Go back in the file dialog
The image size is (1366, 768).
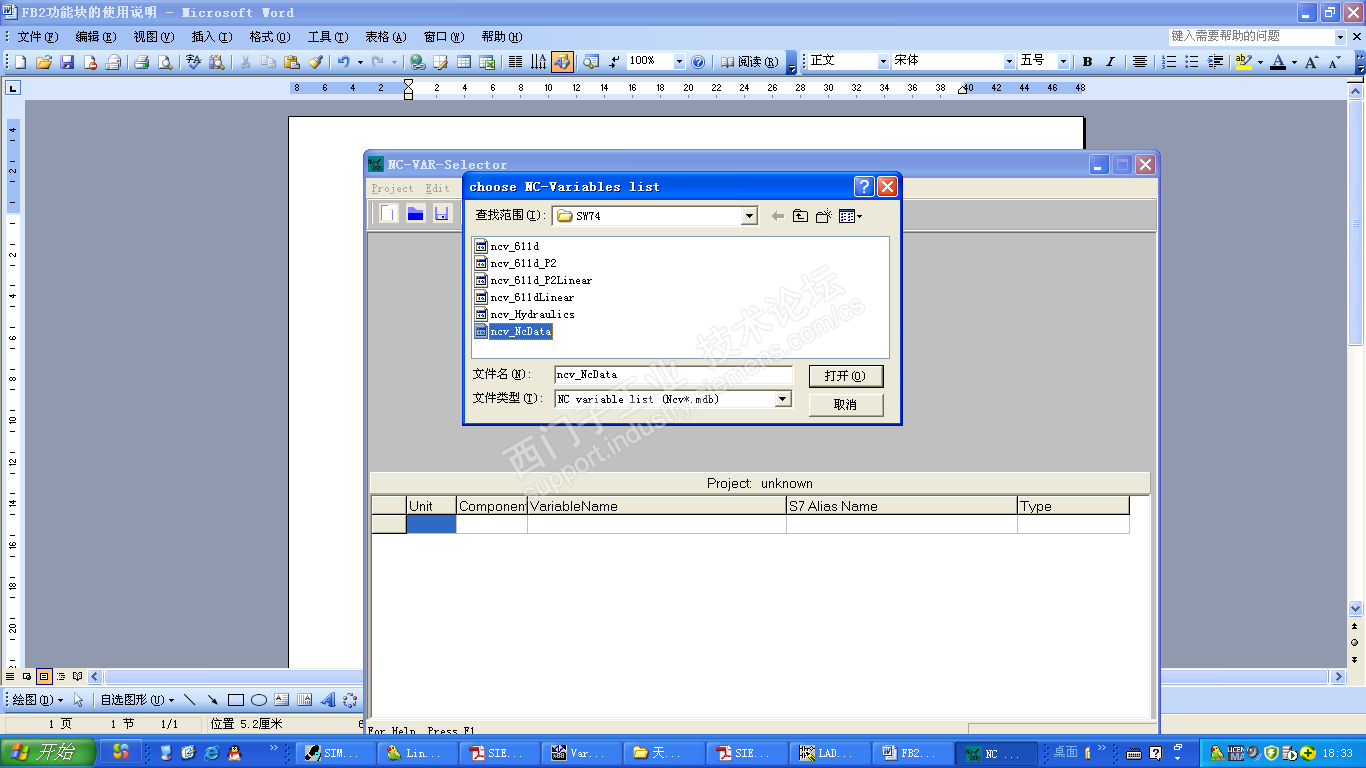(777, 216)
